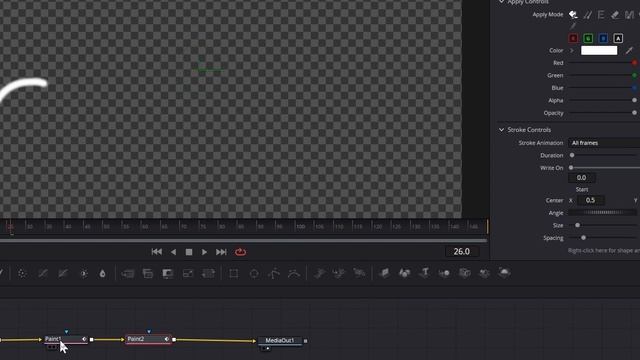640x360 pixels.
Task: Toggle the Blue channel button
Action: pyautogui.click(x=603, y=38)
